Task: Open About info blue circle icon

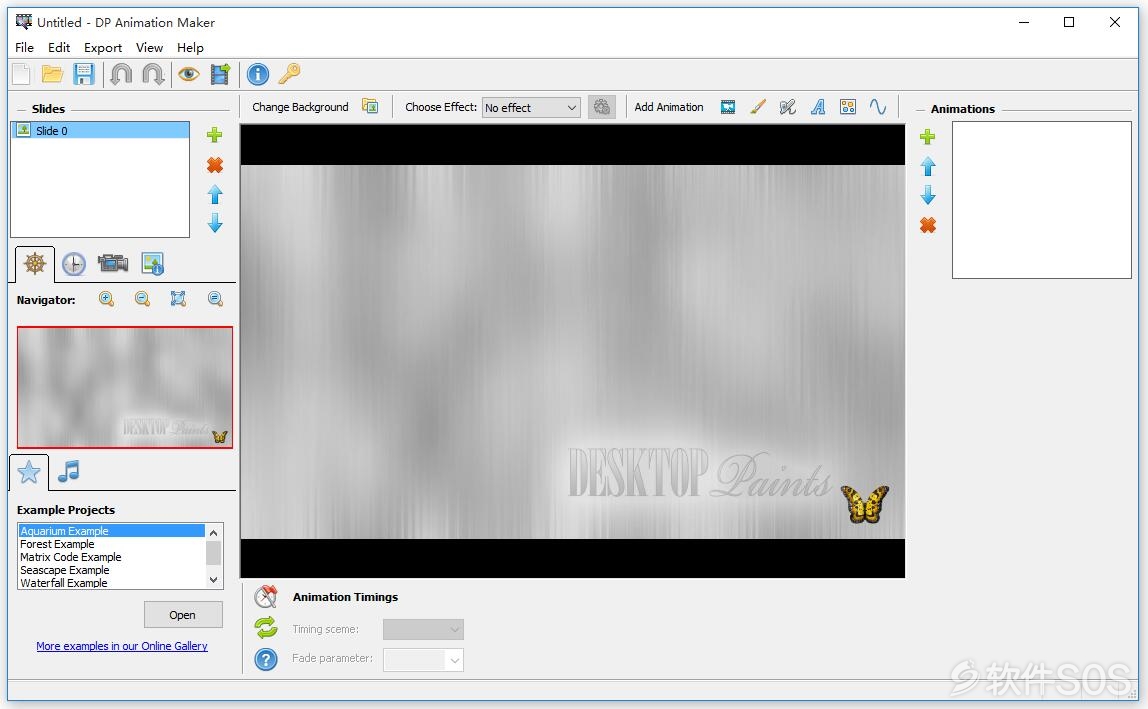Action: (258, 74)
